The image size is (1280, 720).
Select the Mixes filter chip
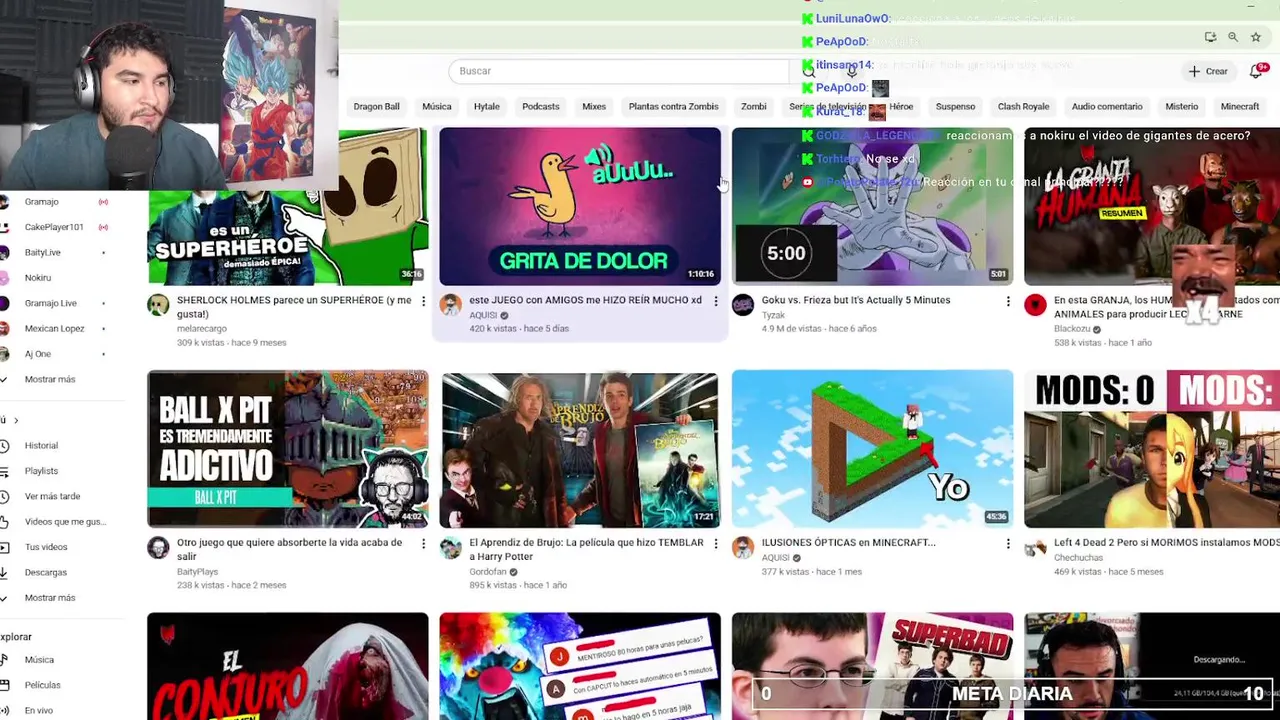pos(594,107)
